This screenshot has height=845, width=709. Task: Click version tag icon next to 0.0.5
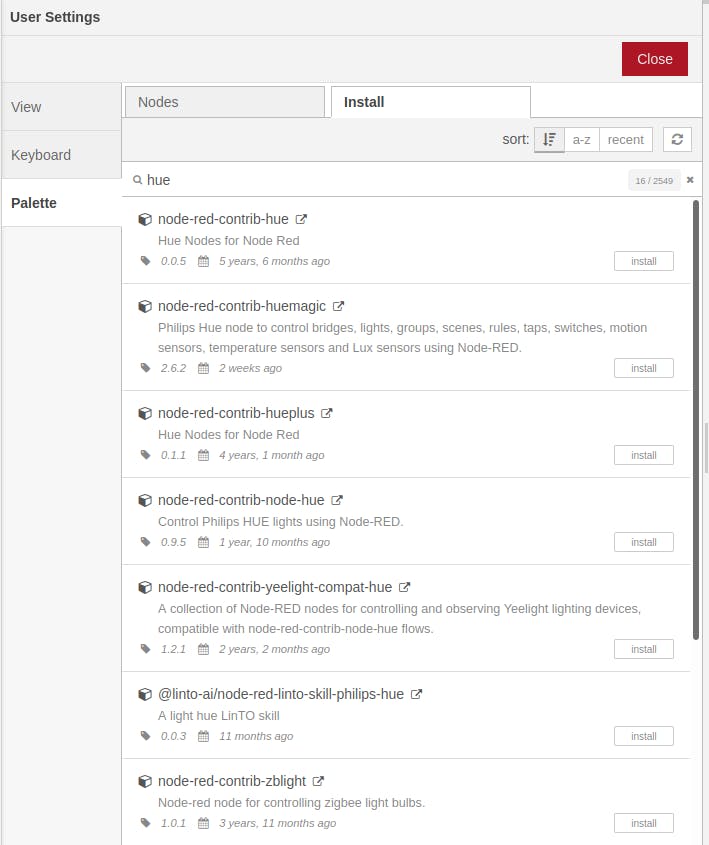pos(145,261)
